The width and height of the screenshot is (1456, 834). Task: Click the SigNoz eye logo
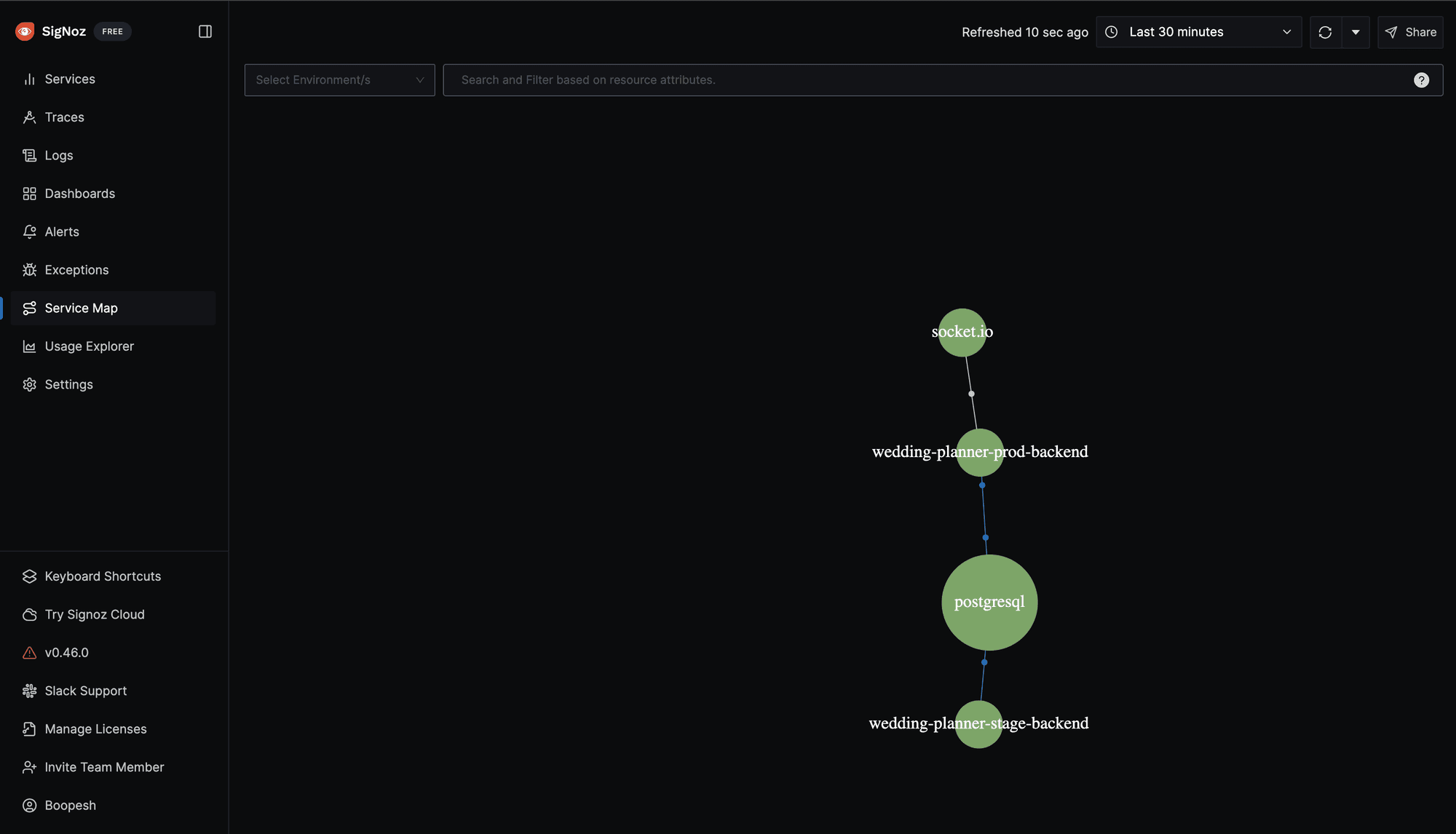(x=25, y=31)
